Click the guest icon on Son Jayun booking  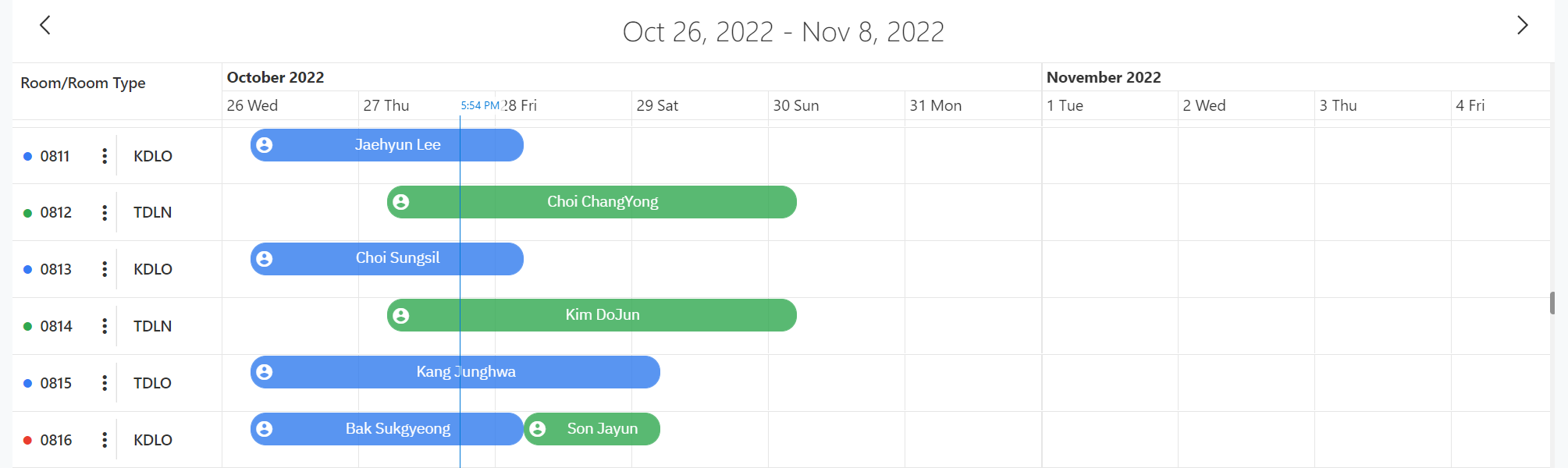(x=538, y=429)
